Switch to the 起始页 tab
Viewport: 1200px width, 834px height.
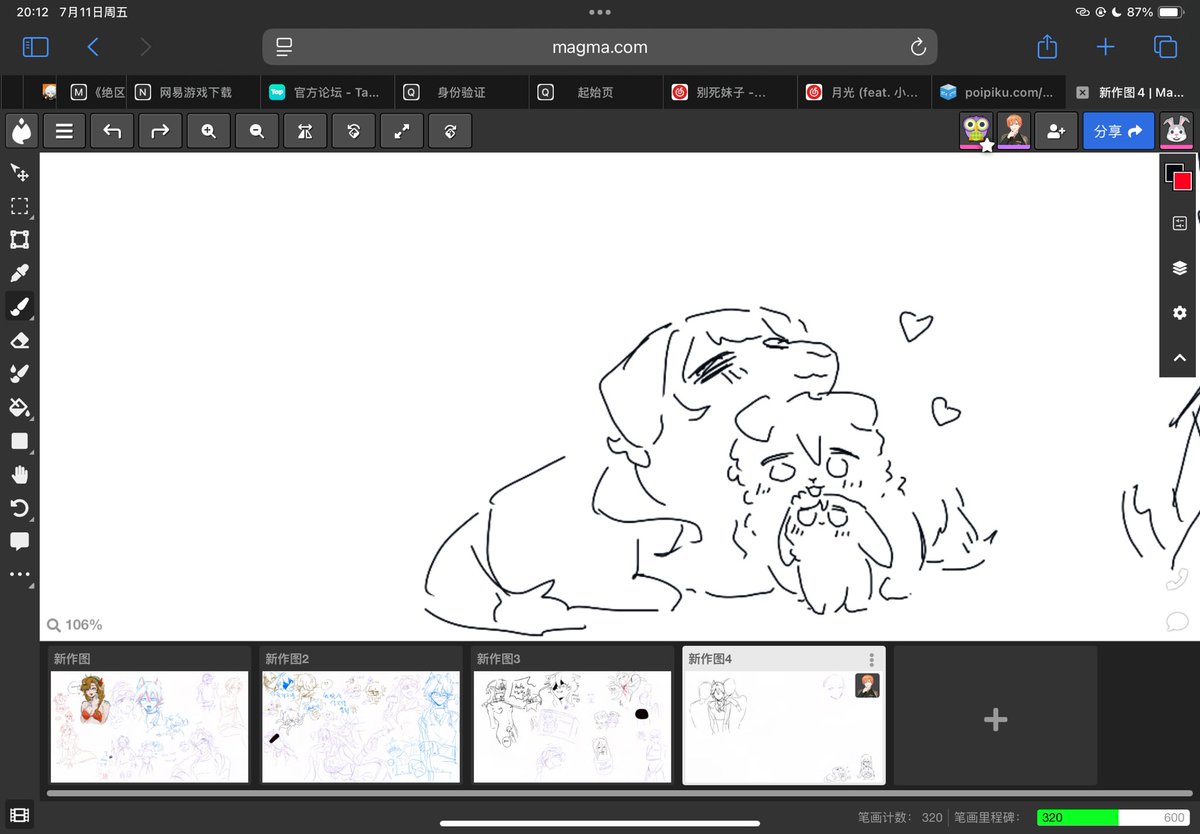point(596,92)
